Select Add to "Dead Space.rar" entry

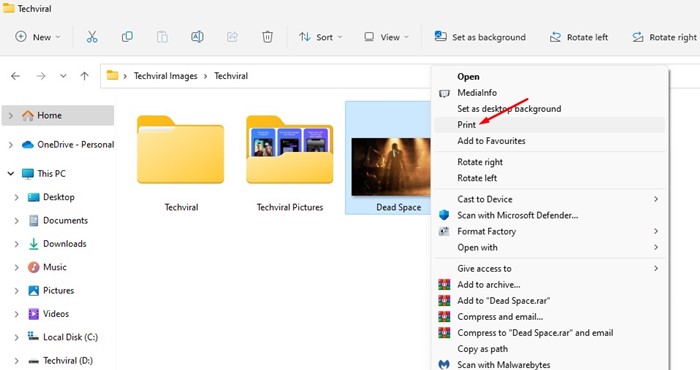click(x=549, y=301)
